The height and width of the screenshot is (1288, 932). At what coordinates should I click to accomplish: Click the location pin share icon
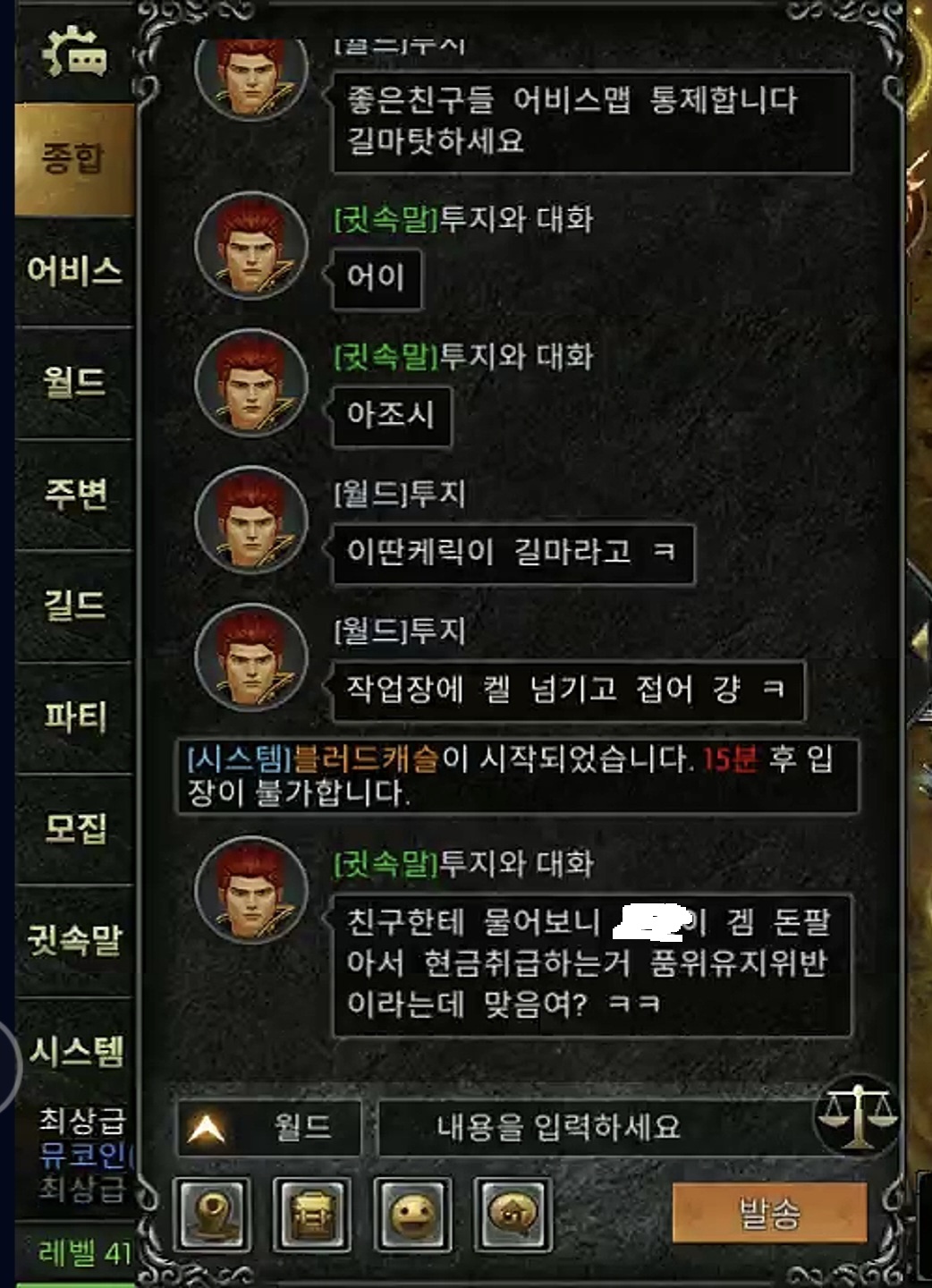tap(211, 1214)
